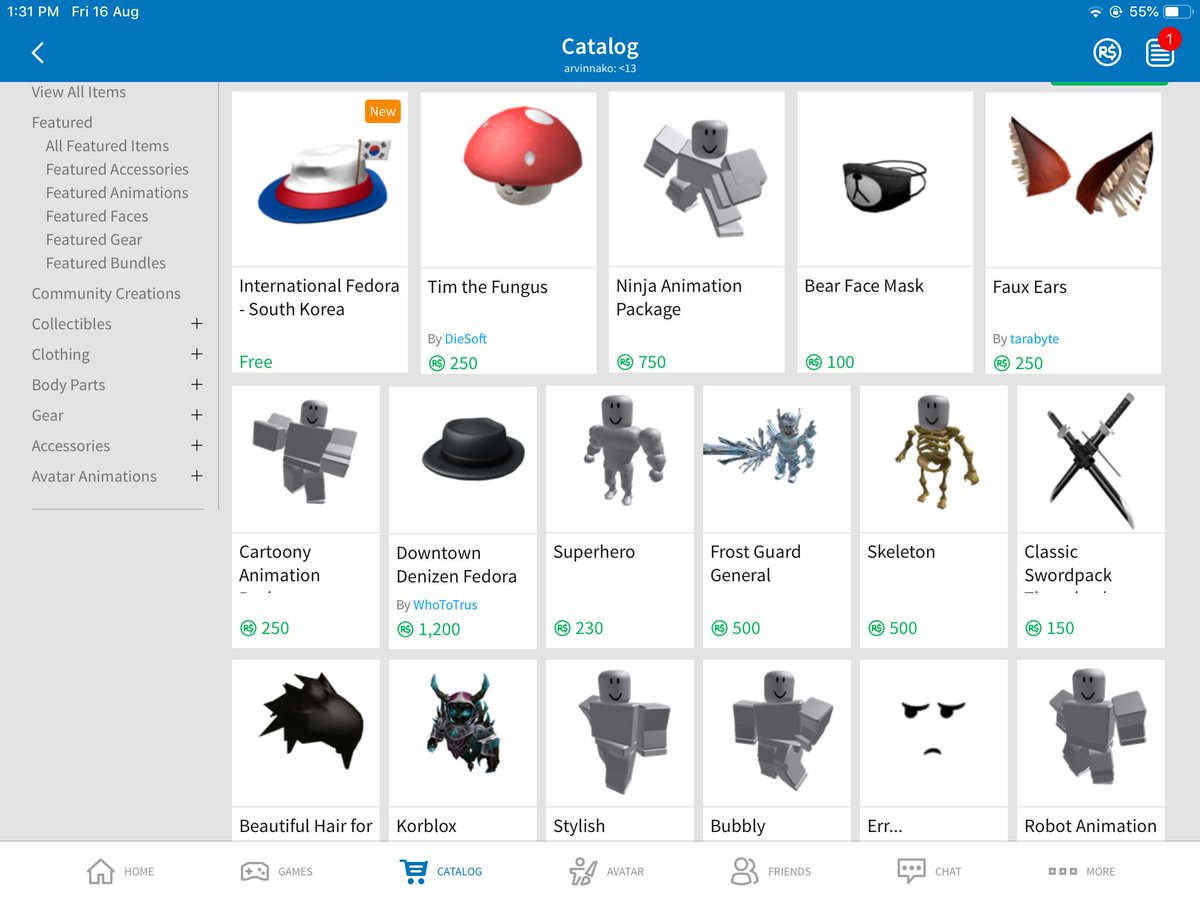Open Stylish animation item image
1200x900 pixels.
click(x=620, y=733)
